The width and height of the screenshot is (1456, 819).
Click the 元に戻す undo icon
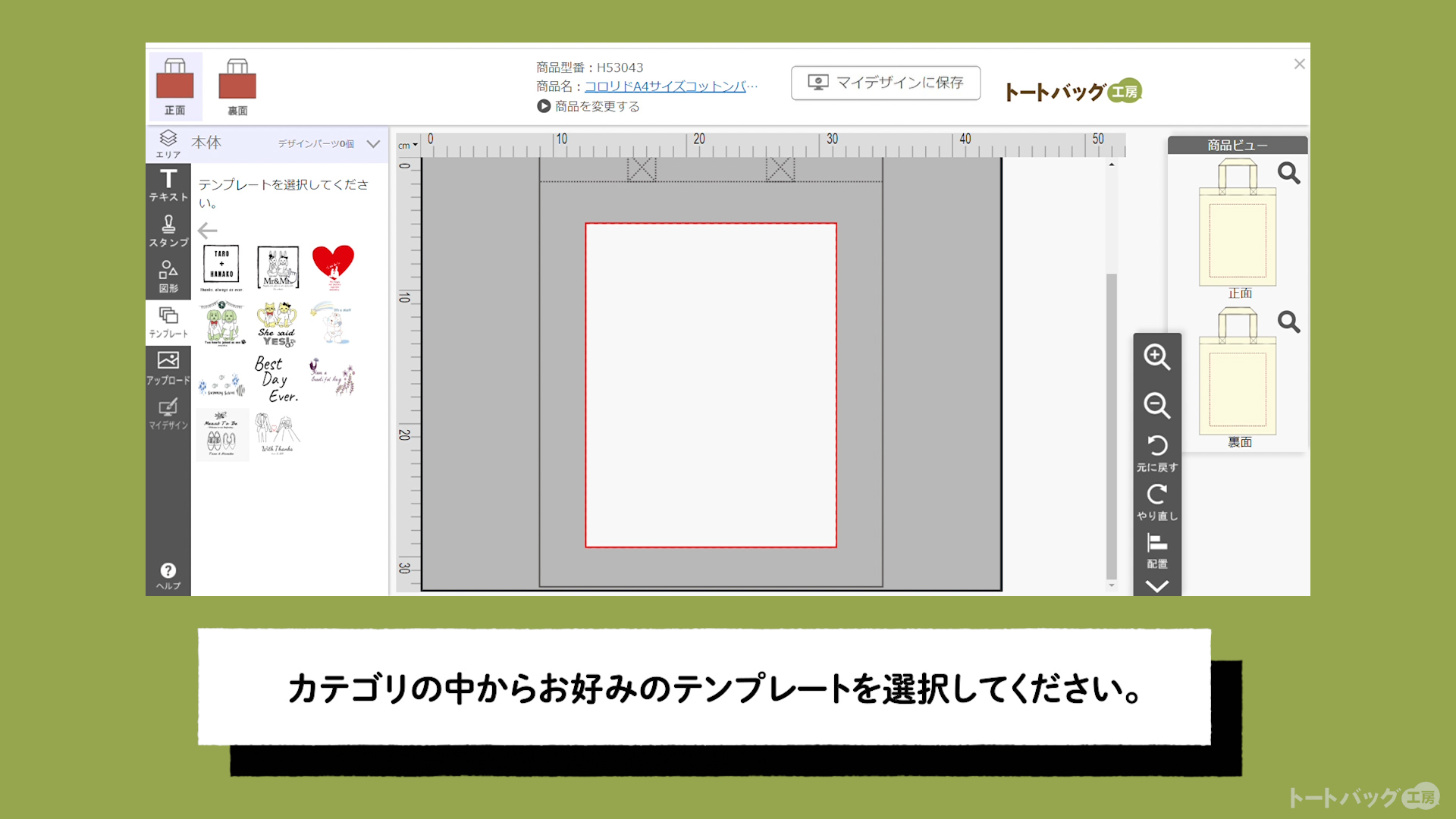point(1157,453)
